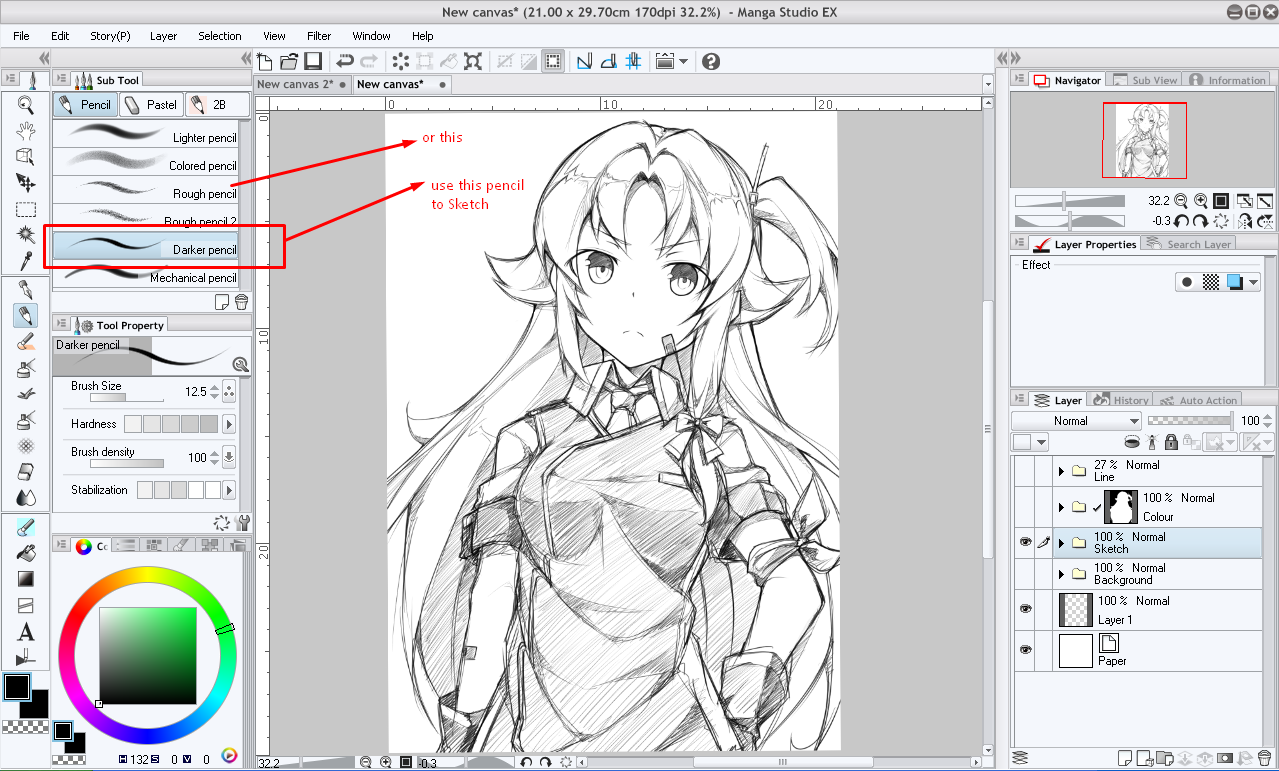Open the Navigator panel via its tab icon
The height and width of the screenshot is (771, 1279).
click(x=1040, y=79)
